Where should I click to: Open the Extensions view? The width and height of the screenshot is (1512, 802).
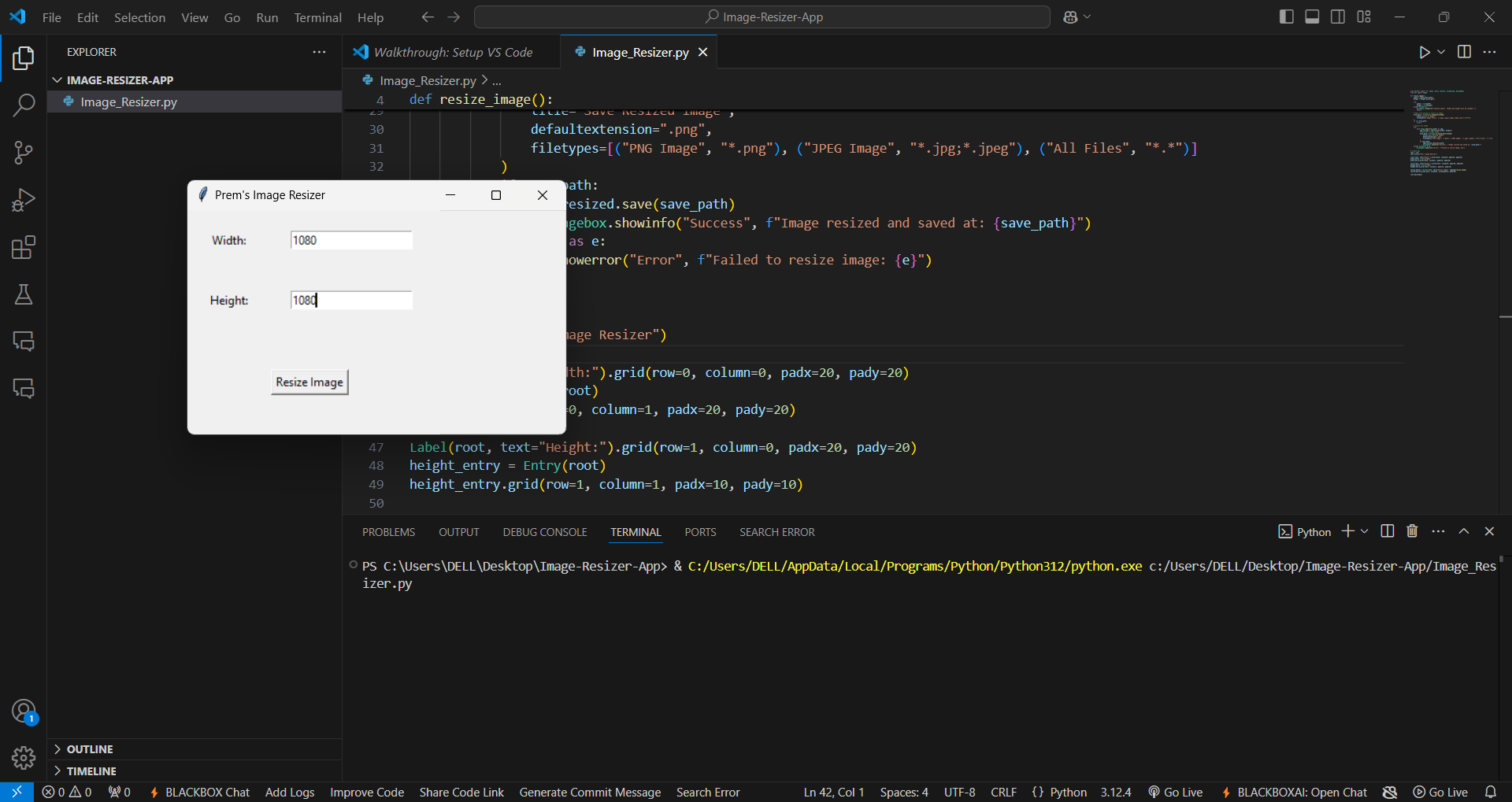(24, 247)
